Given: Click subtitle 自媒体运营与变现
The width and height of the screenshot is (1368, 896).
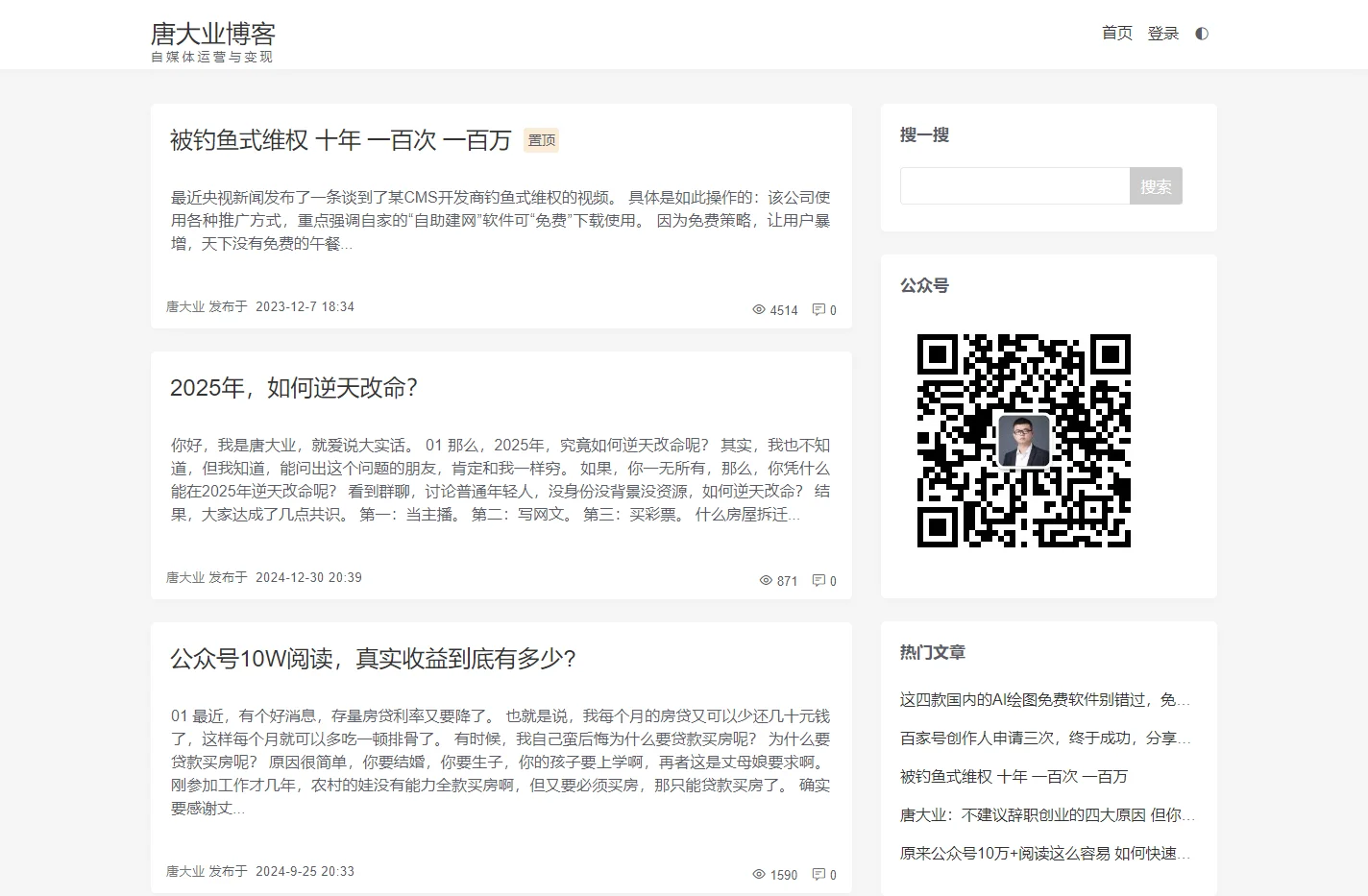Looking at the screenshot, I should point(212,58).
